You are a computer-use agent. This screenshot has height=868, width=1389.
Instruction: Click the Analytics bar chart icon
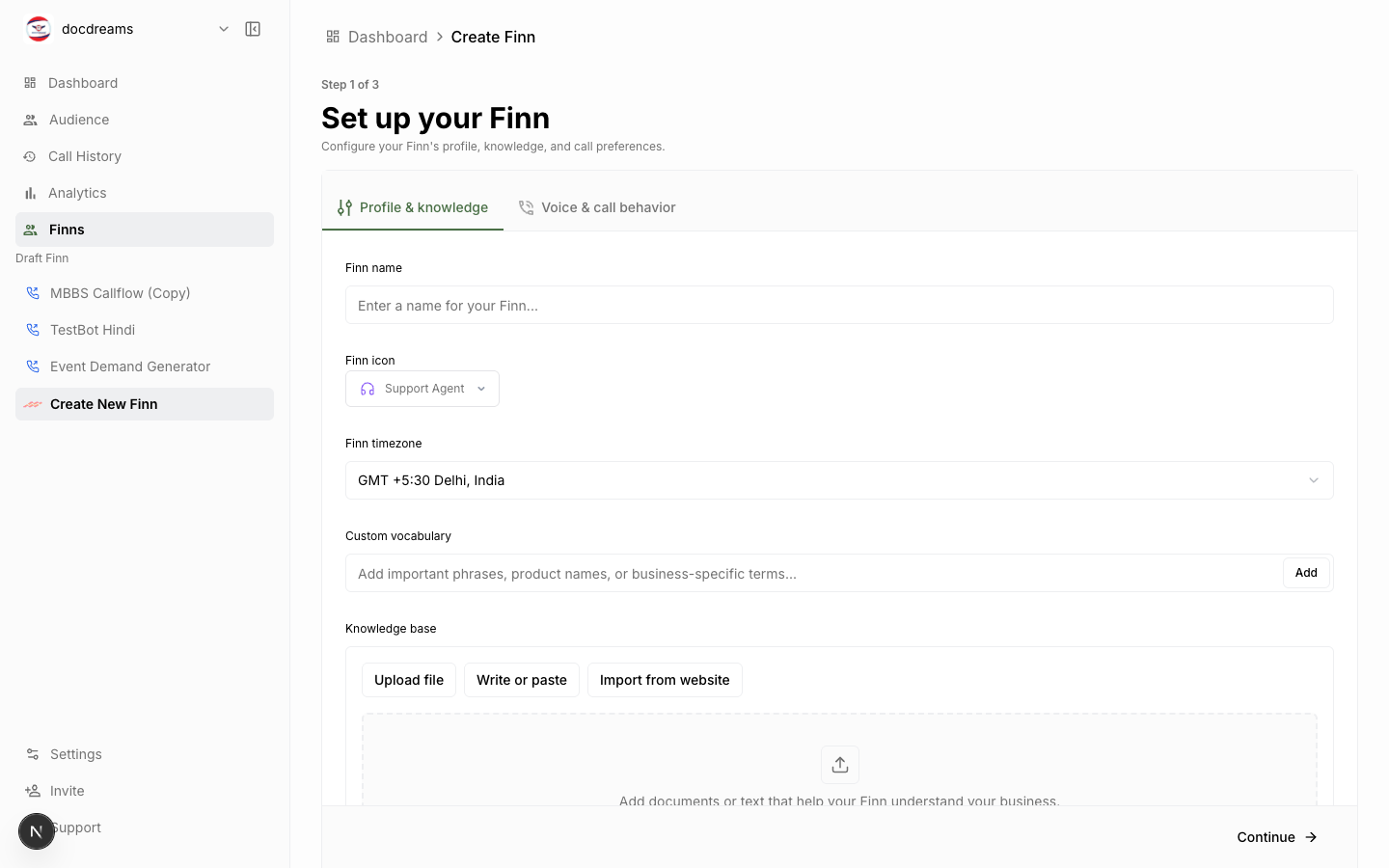click(30, 193)
